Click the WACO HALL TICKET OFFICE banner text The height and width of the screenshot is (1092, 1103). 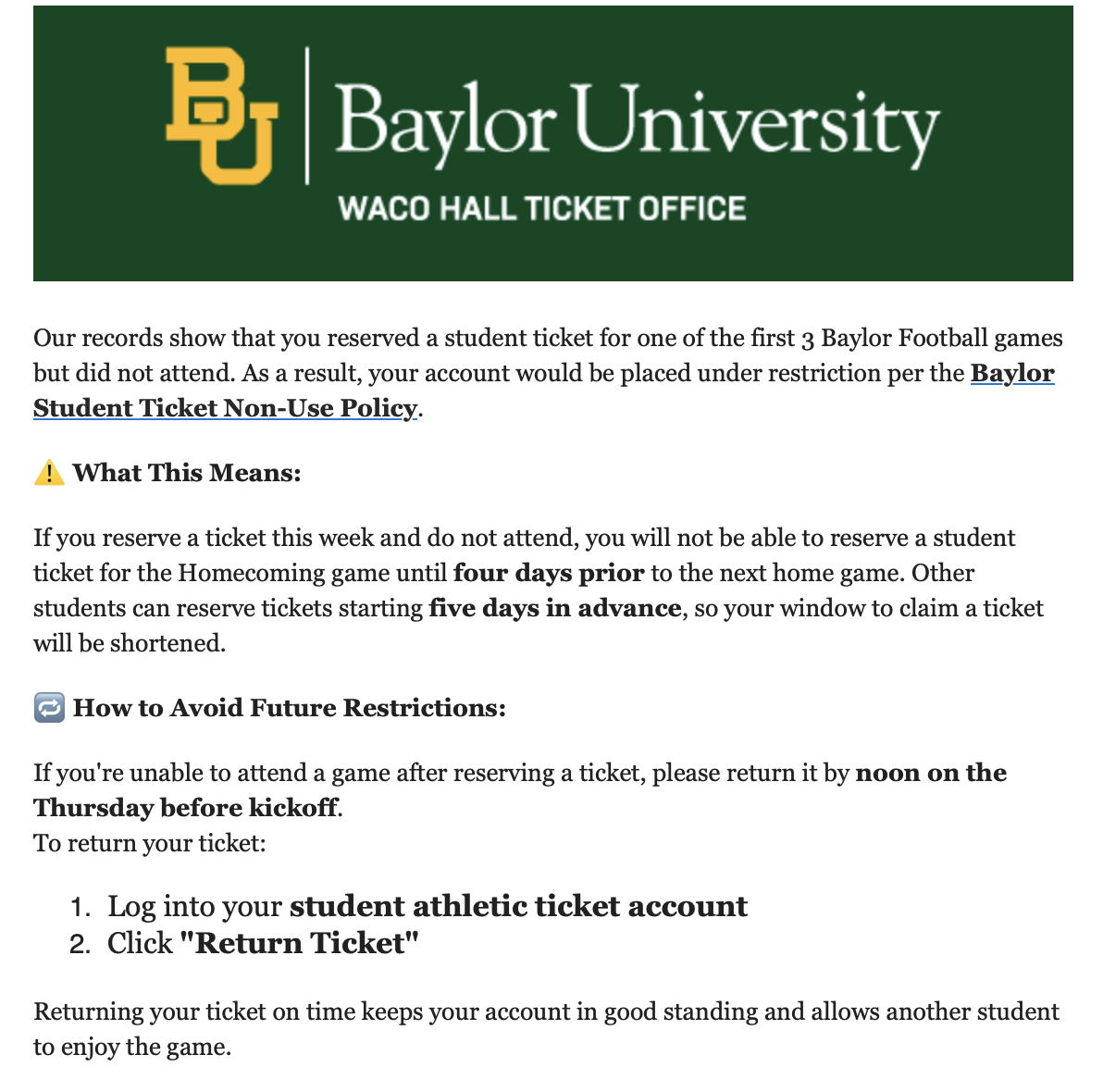542,208
